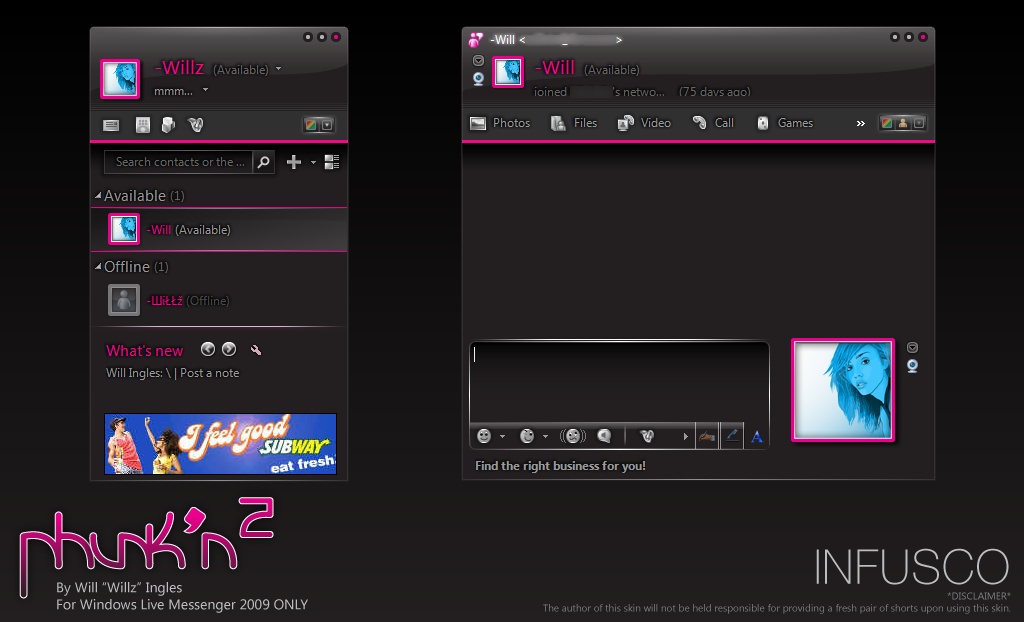Expand the small right arrow in message toolbar
This screenshot has width=1024, height=622.
click(x=685, y=436)
